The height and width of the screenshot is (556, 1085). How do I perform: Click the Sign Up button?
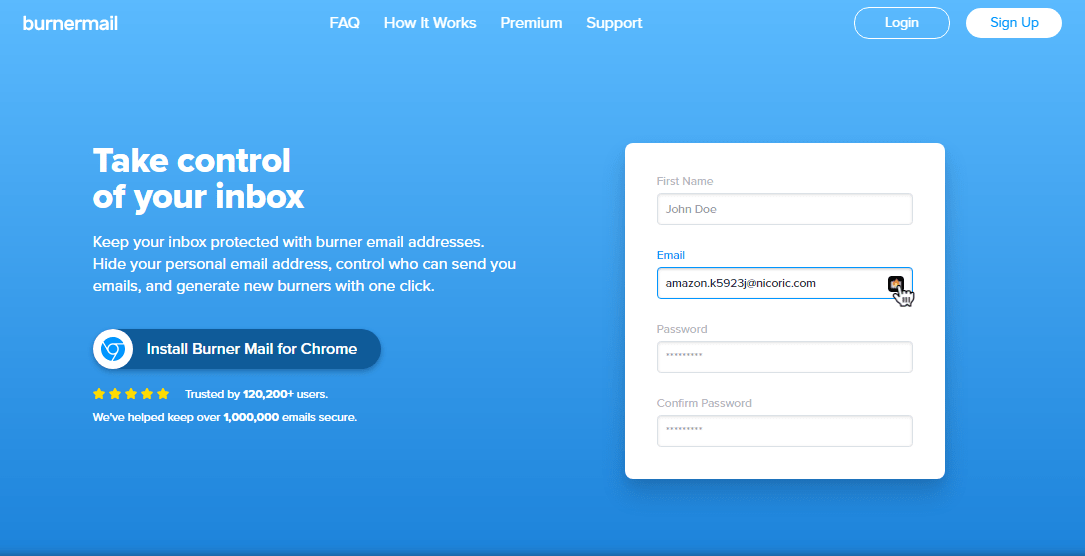point(1014,23)
